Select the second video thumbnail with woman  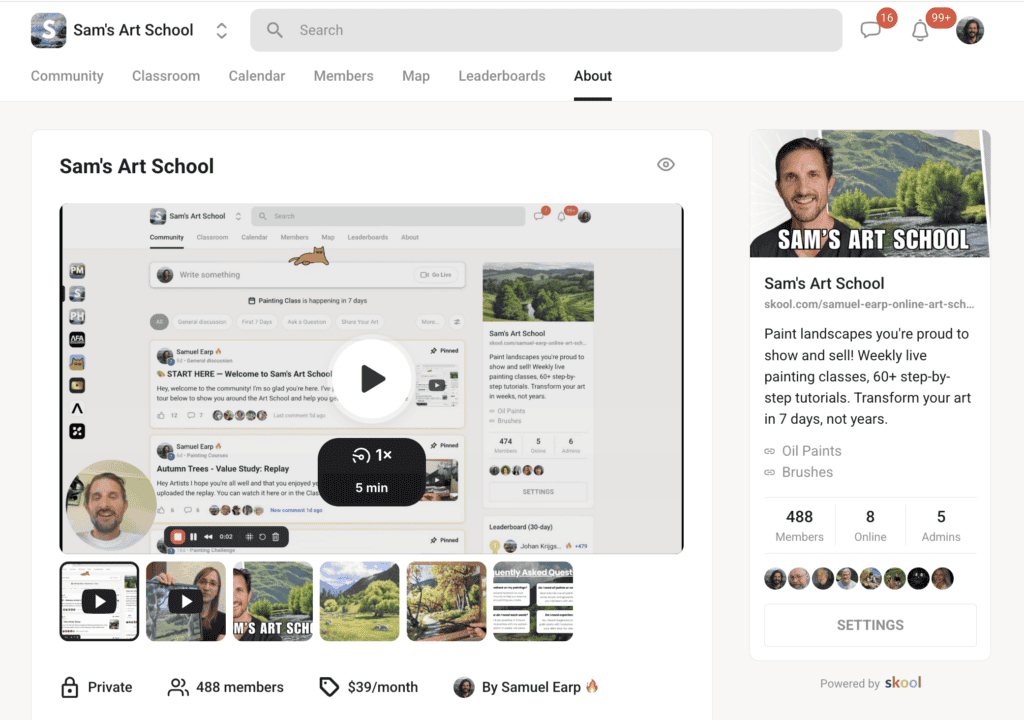pos(186,601)
